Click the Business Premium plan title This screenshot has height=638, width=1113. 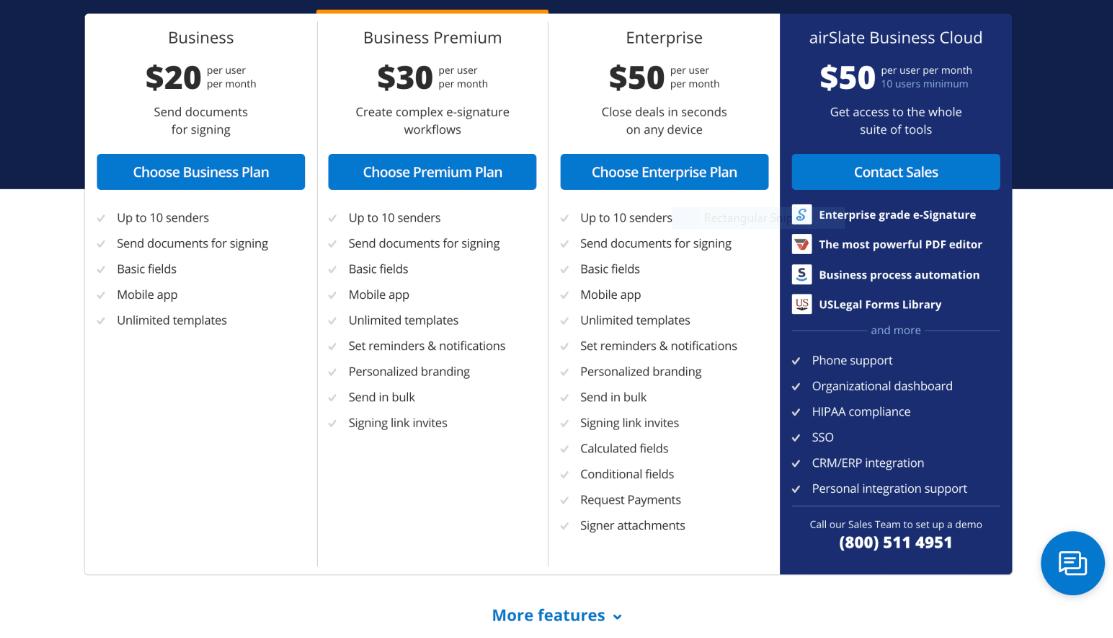[x=432, y=38]
